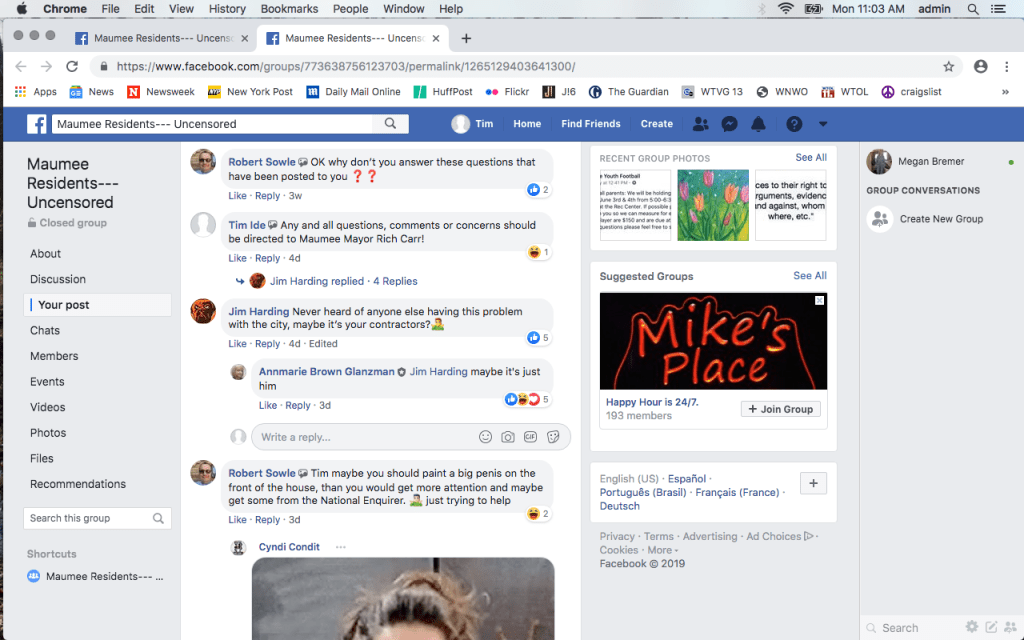The width and height of the screenshot is (1024, 640).
Task: Click the sticker icon in reply box
Action: (x=553, y=437)
